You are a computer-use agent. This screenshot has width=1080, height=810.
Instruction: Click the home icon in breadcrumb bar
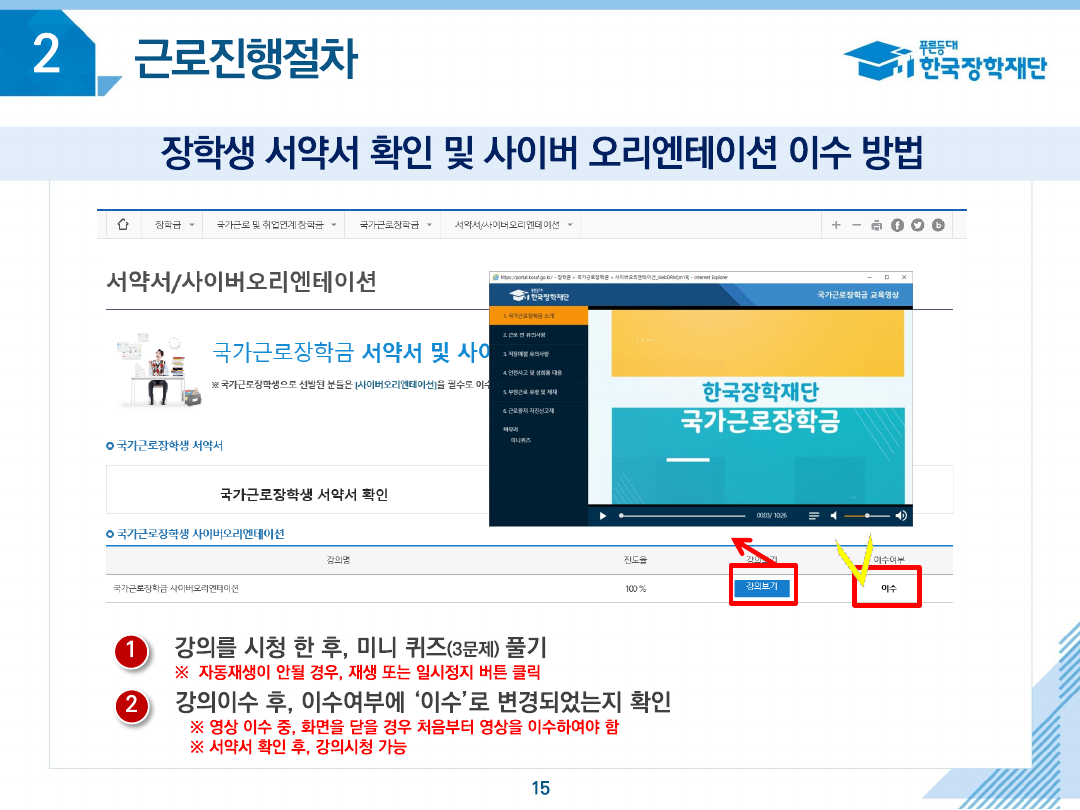coord(123,225)
